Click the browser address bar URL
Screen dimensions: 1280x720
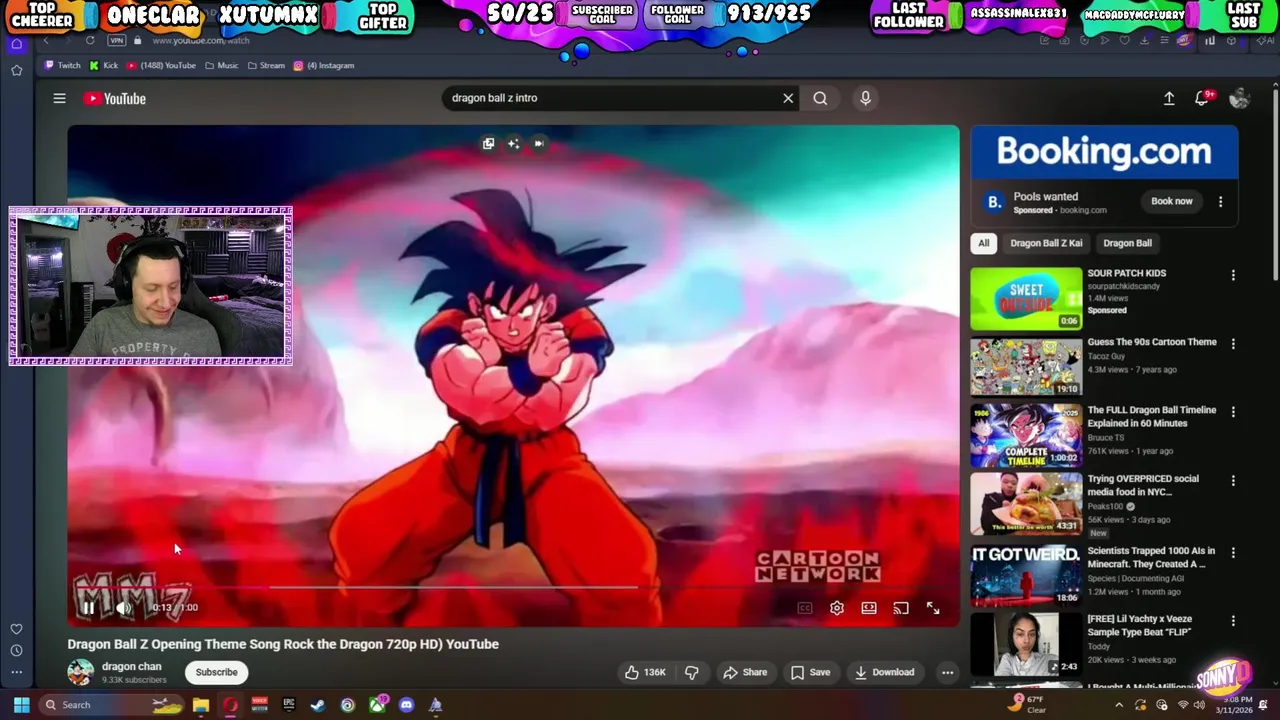pyautogui.click(x=201, y=40)
